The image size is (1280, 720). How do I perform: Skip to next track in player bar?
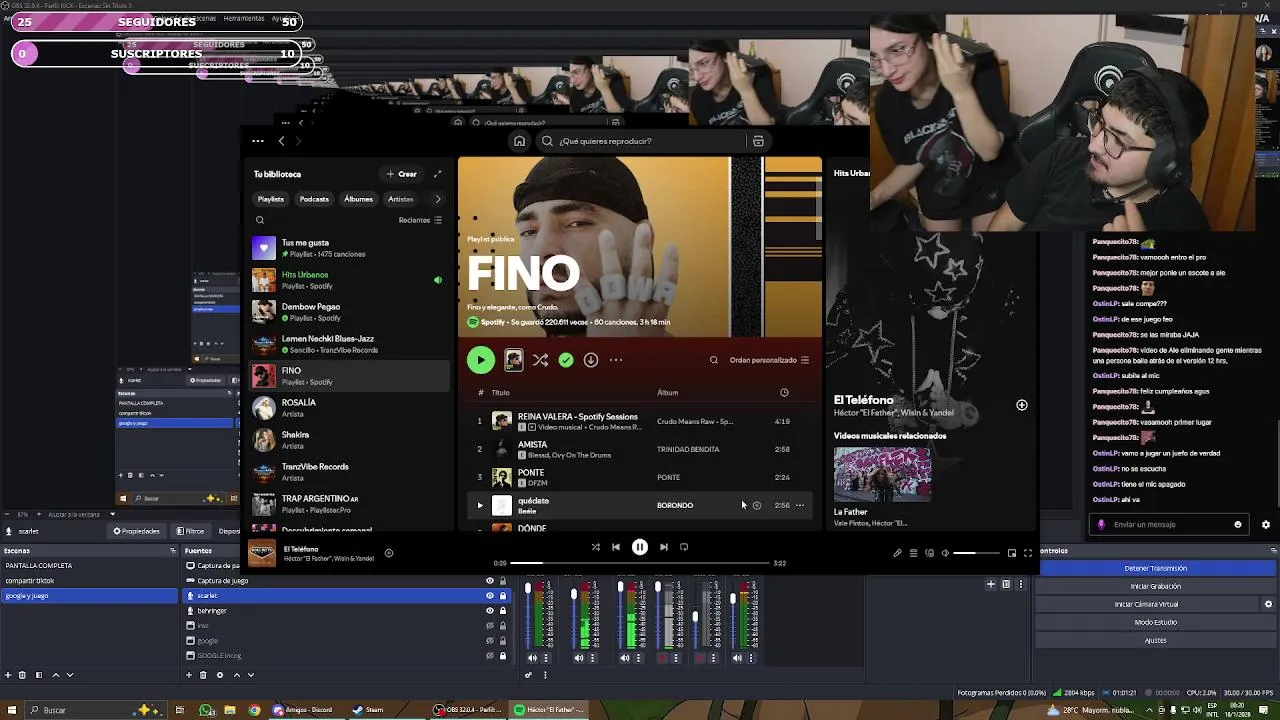[664, 547]
